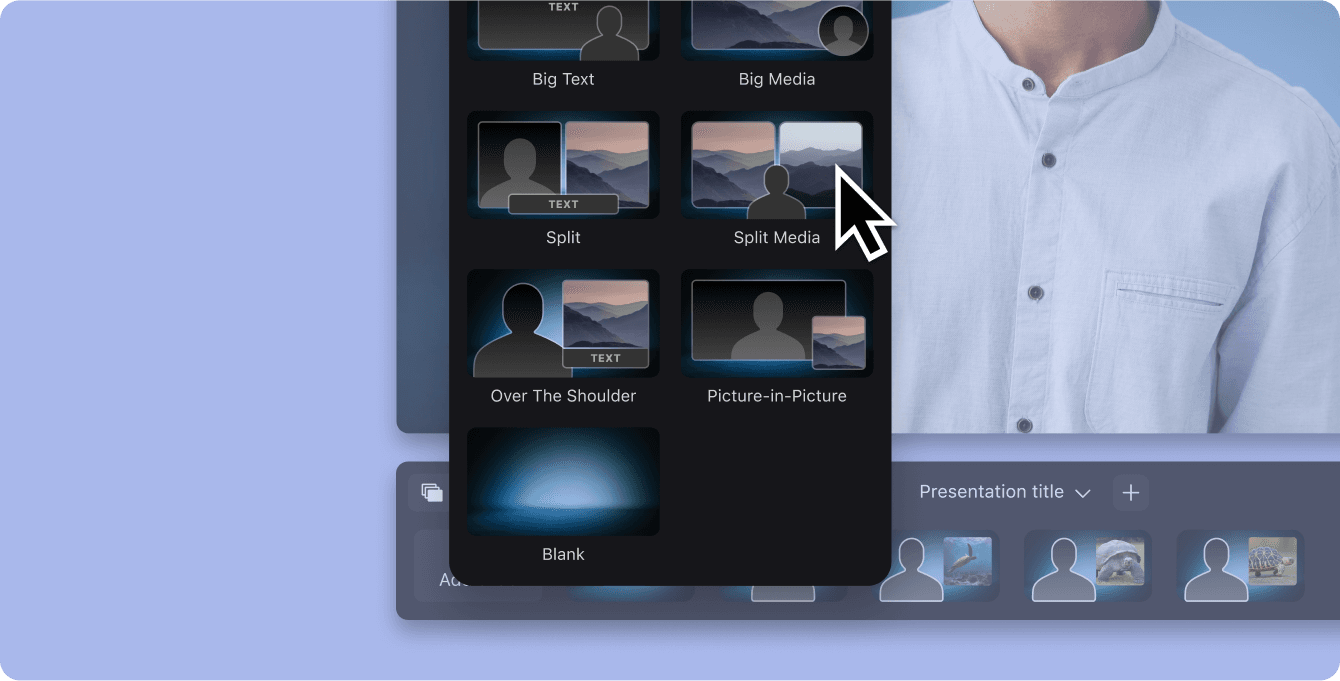
Task: Select the giant tortoise slide thumbnail
Action: 1088,566
